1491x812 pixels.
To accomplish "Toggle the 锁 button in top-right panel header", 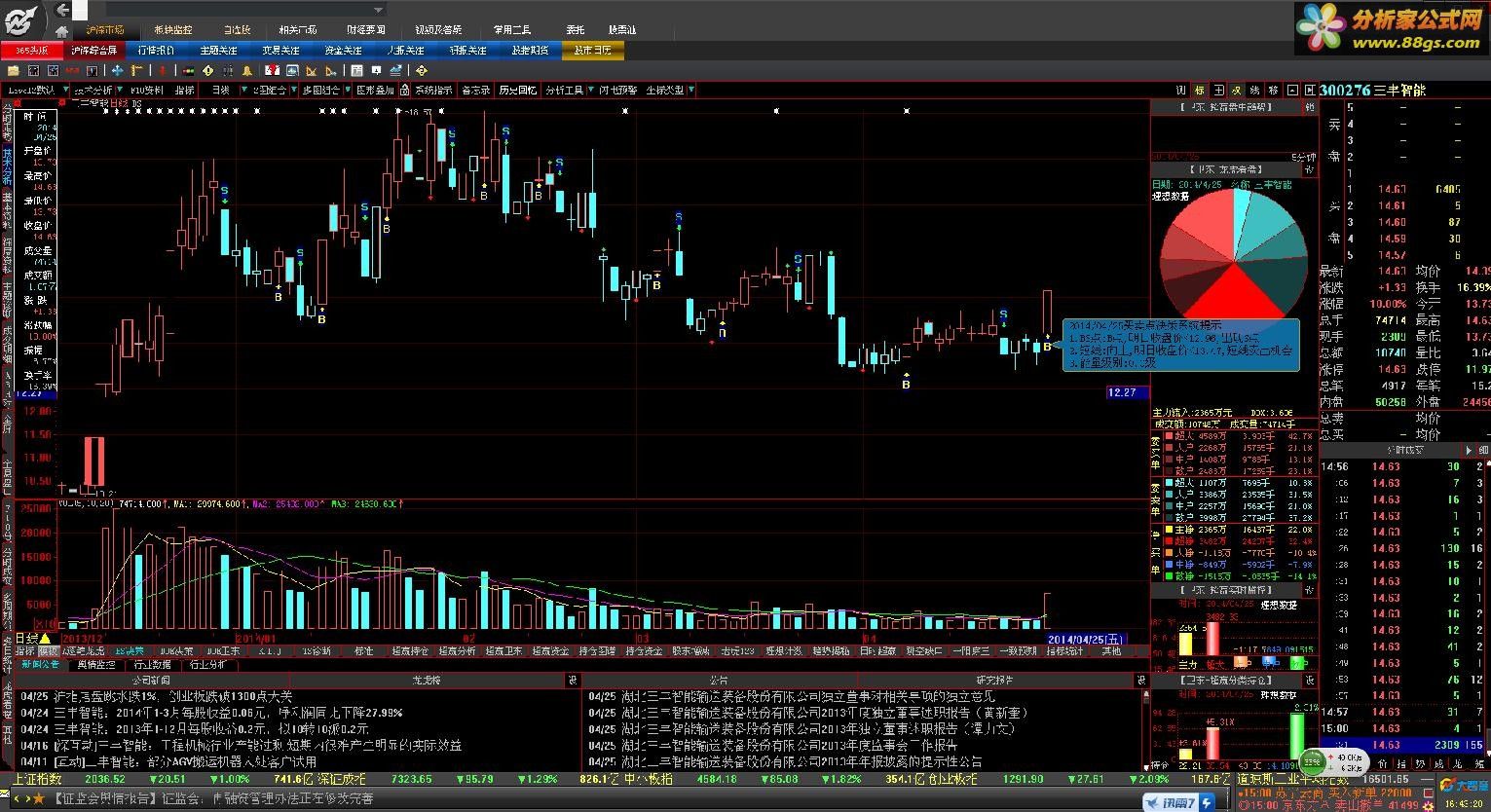I will click(1310, 107).
